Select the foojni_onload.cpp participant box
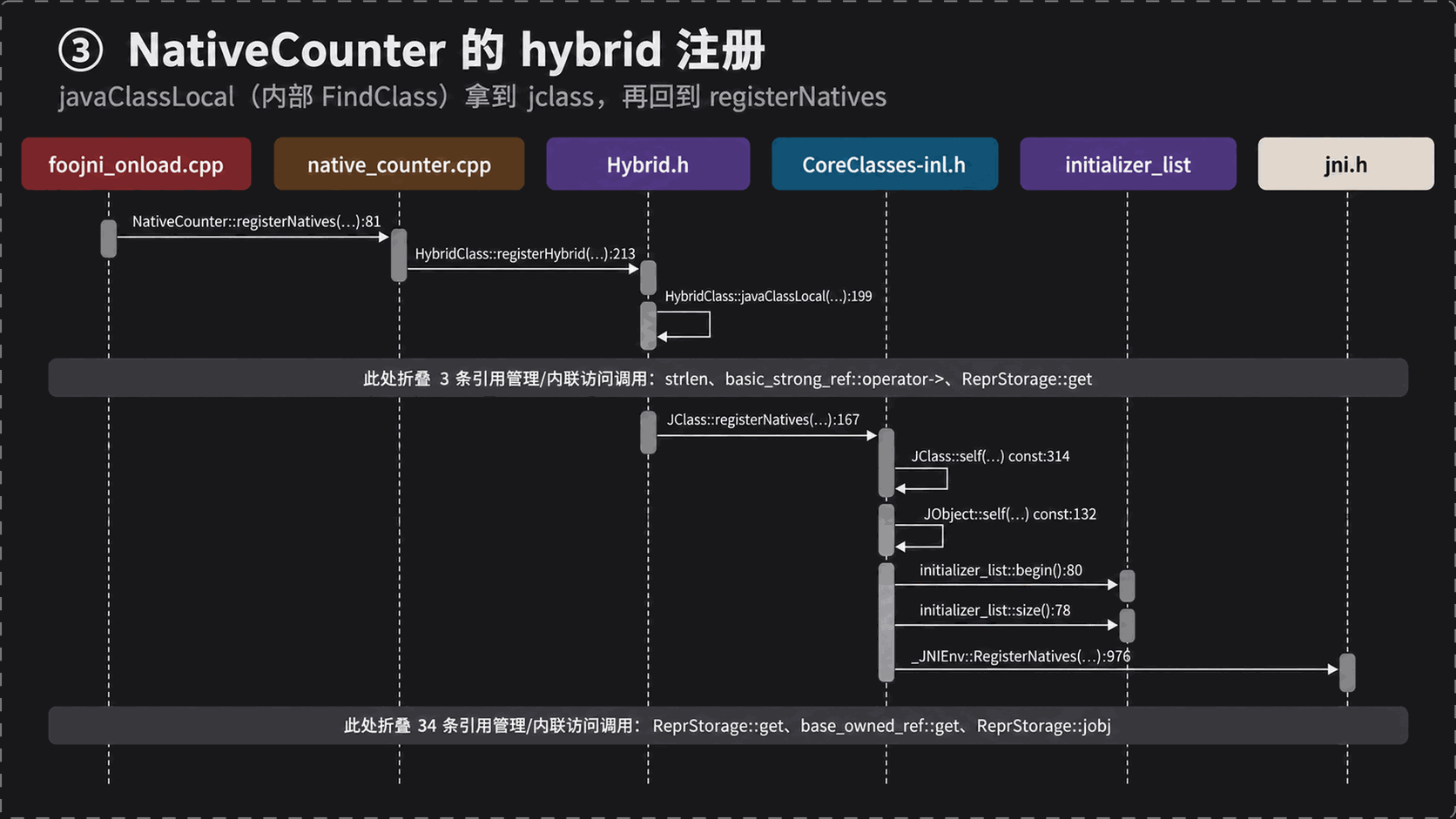The height and width of the screenshot is (819, 1456). click(x=136, y=164)
